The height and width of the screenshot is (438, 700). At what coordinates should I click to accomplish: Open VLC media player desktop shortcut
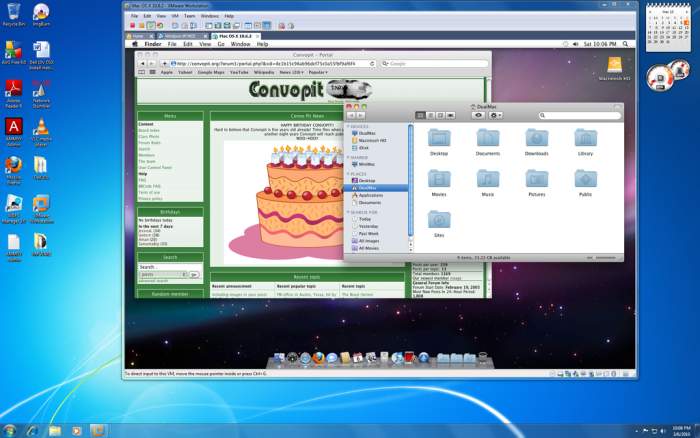(41, 133)
